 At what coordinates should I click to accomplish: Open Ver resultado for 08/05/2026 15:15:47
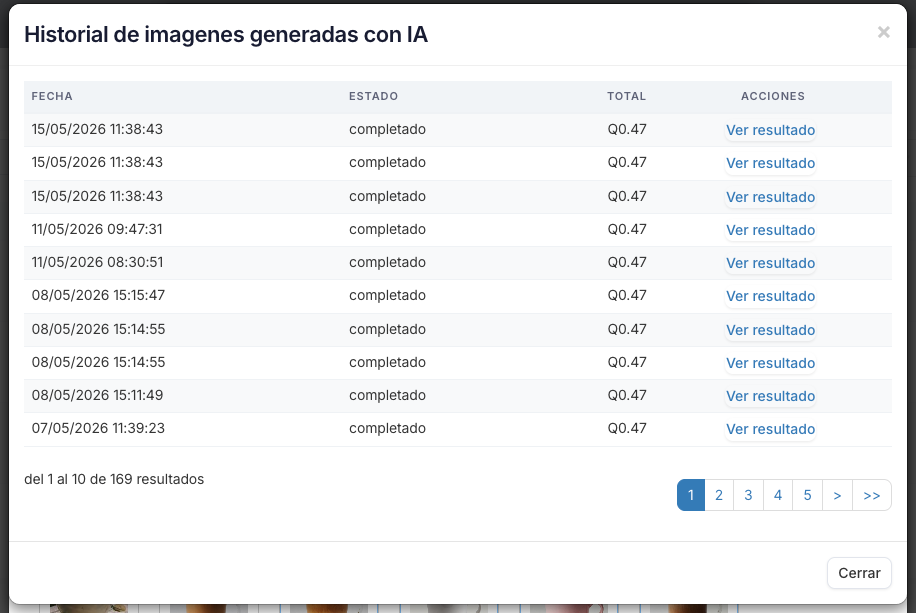point(770,296)
